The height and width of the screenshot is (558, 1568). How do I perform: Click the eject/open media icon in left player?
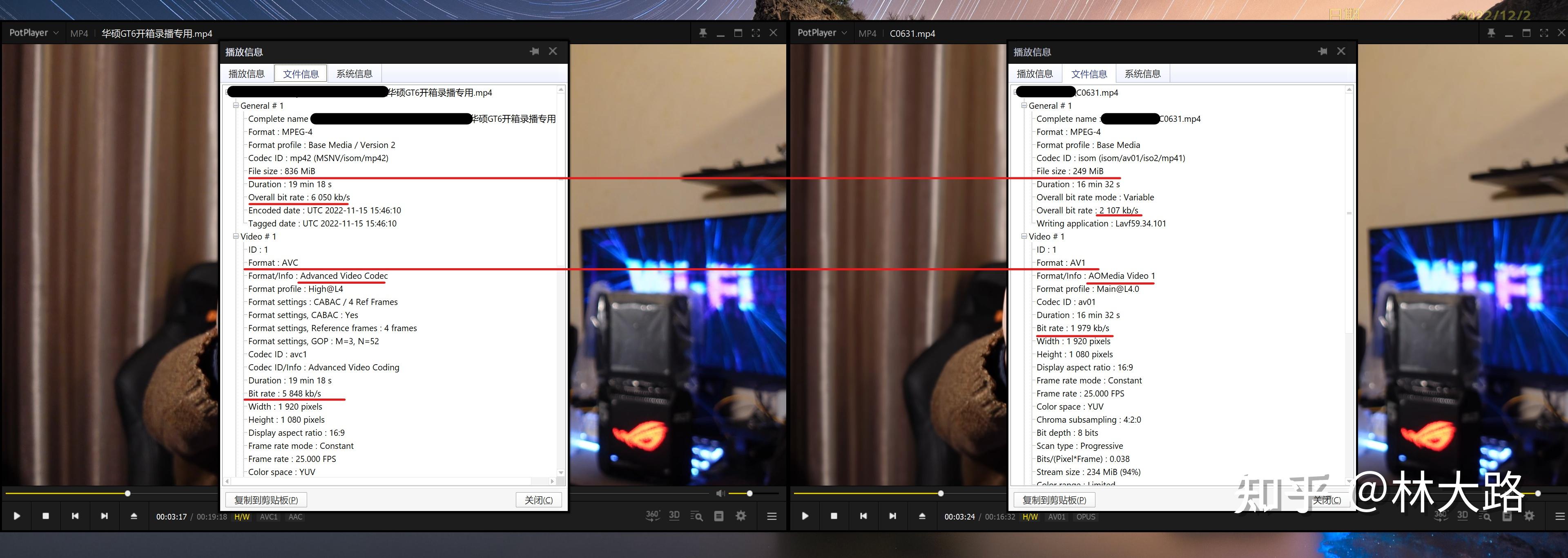coord(134,516)
